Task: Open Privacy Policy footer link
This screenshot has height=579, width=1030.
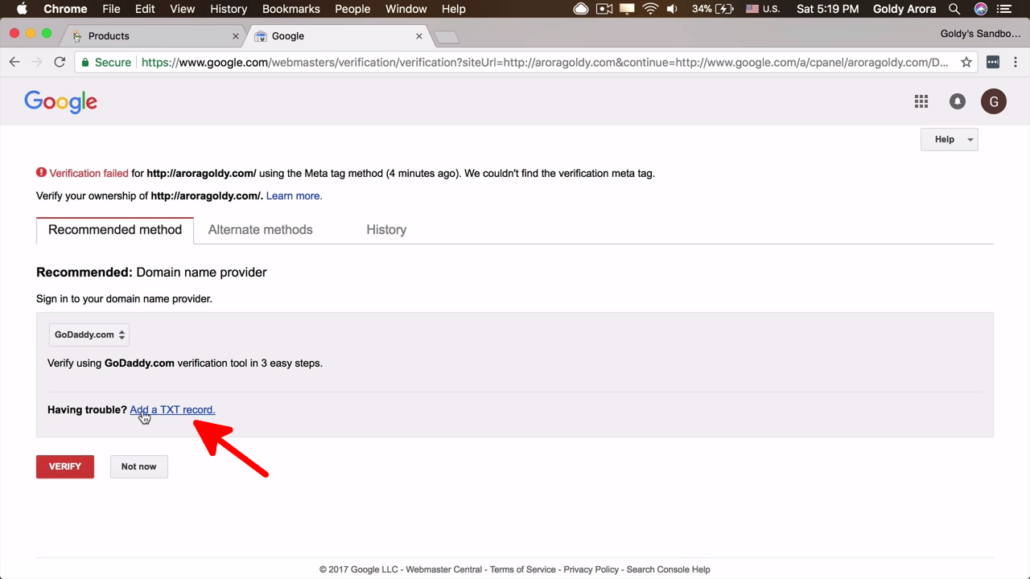Action: [x=591, y=569]
